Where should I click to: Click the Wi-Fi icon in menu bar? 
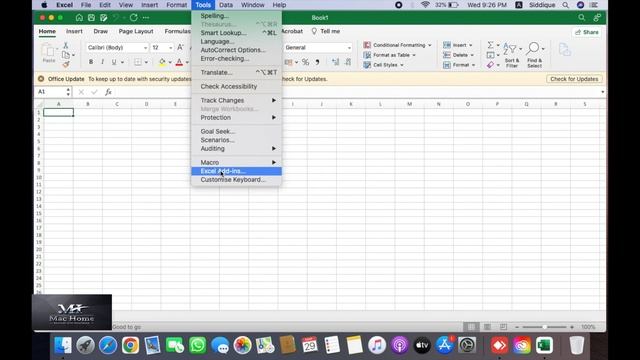(425, 5)
